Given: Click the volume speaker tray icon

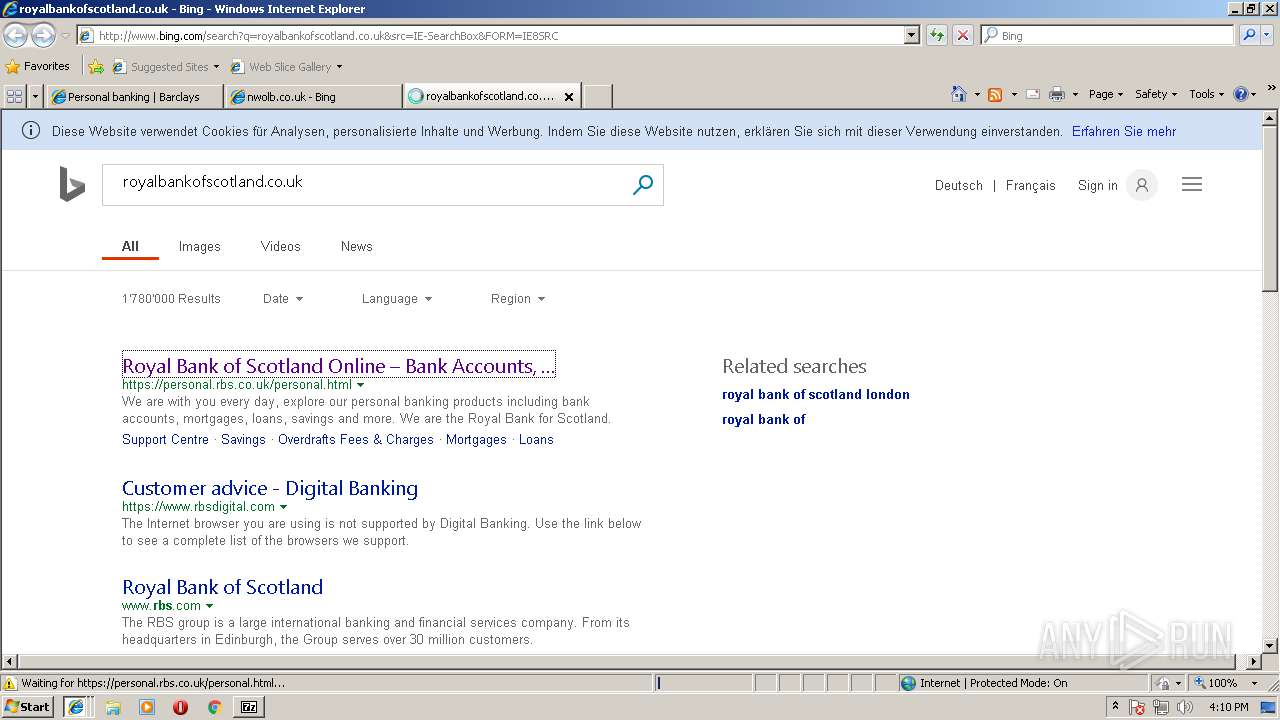Looking at the screenshot, I should (1186, 707).
